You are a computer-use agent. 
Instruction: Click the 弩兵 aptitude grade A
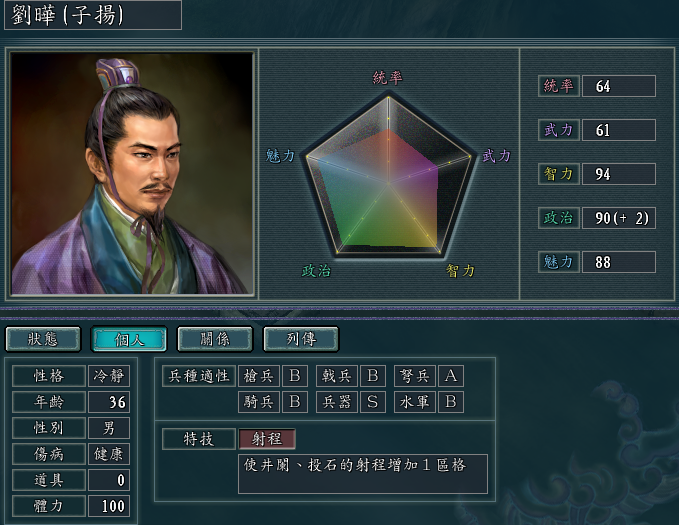[451, 376]
